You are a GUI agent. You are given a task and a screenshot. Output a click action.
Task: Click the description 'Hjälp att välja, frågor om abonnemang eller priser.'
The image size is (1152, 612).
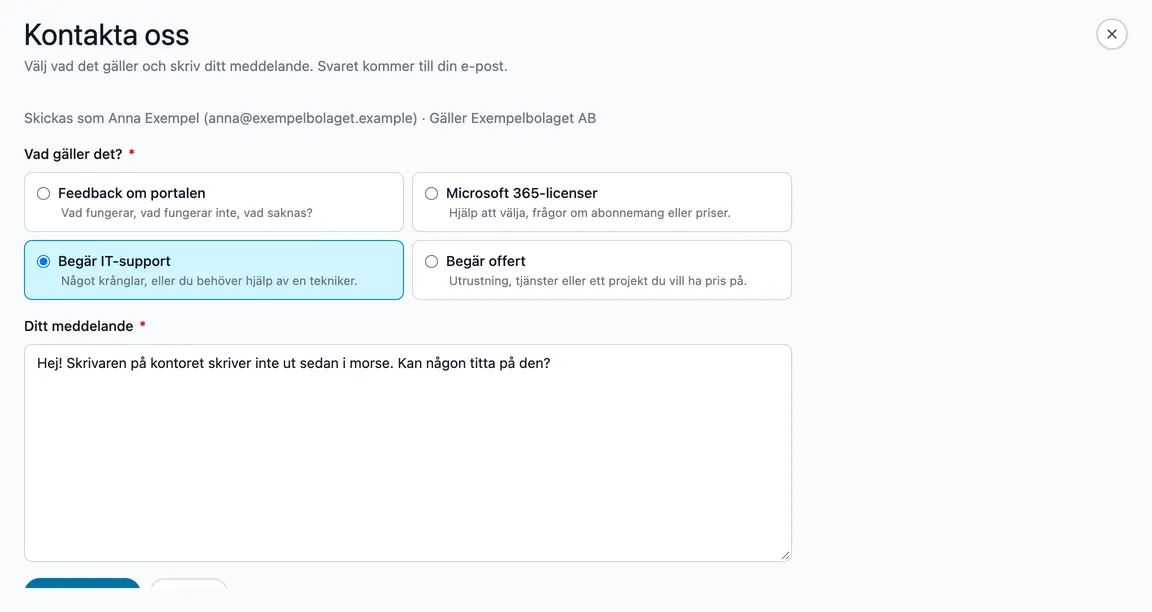(x=590, y=213)
